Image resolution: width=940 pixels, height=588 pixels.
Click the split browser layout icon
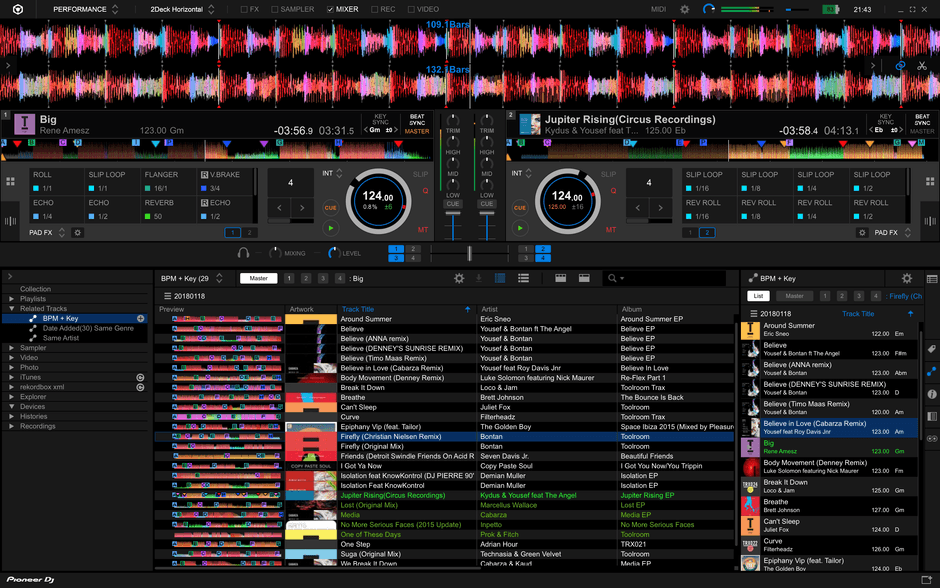point(584,278)
